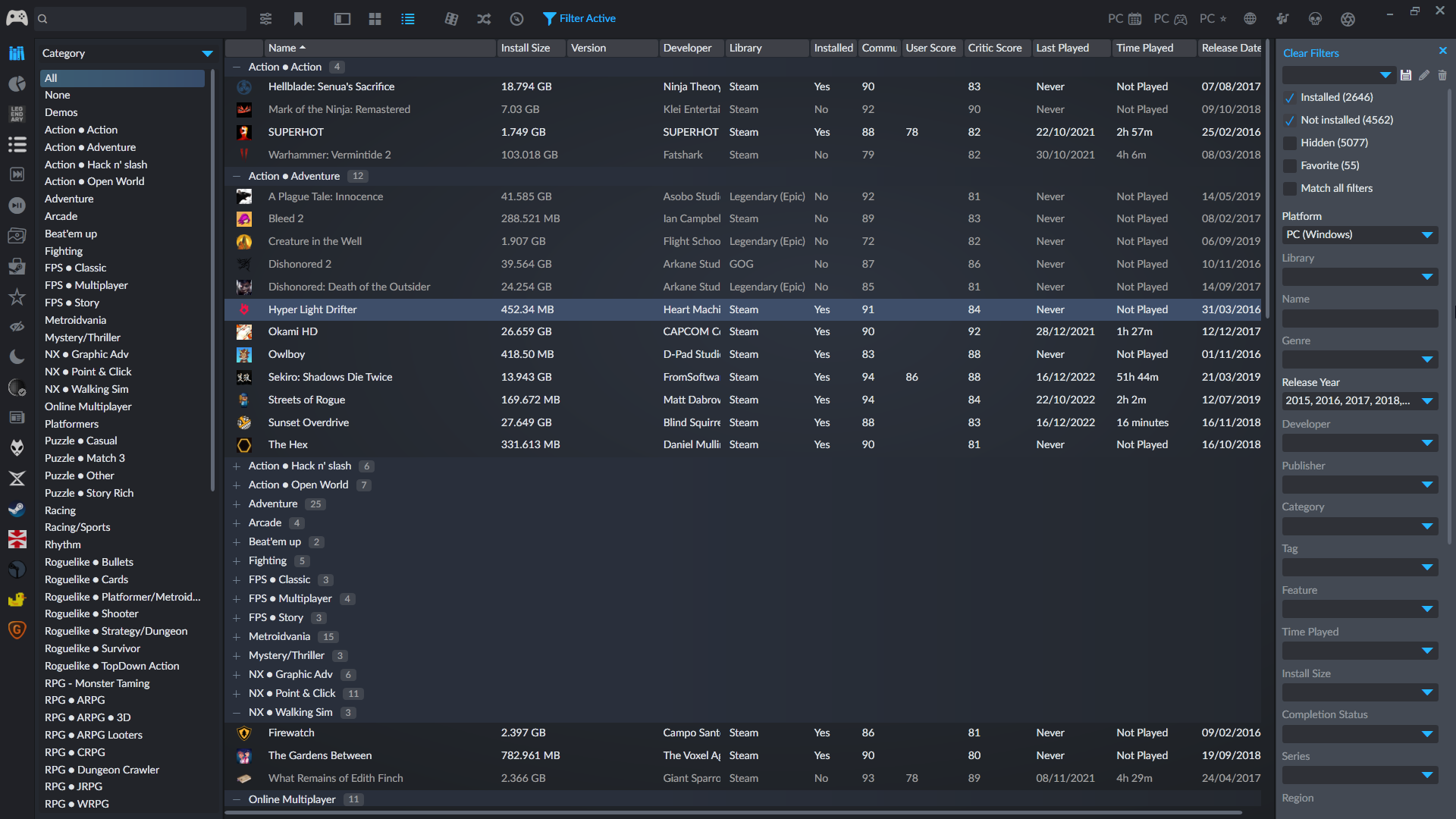The width and height of the screenshot is (1456, 819).
Task: Delete the filter preset with trash icon
Action: pos(1442,75)
